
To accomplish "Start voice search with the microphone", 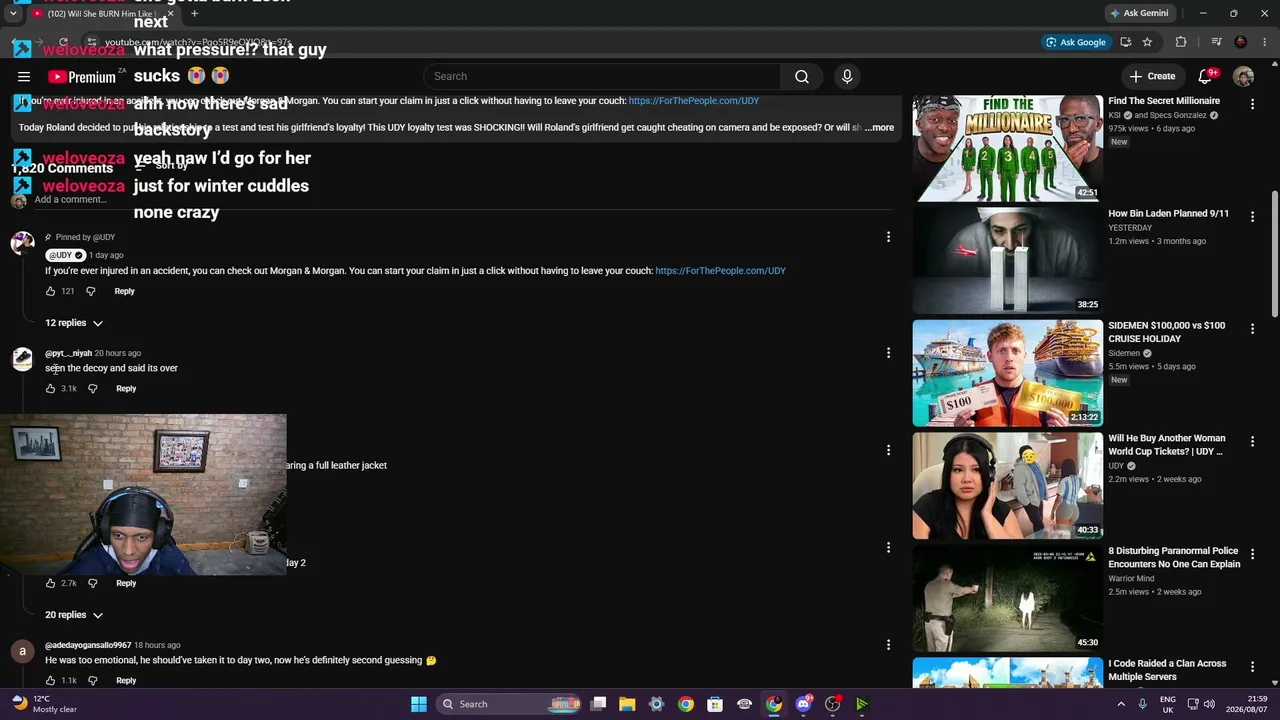I will [x=847, y=77].
